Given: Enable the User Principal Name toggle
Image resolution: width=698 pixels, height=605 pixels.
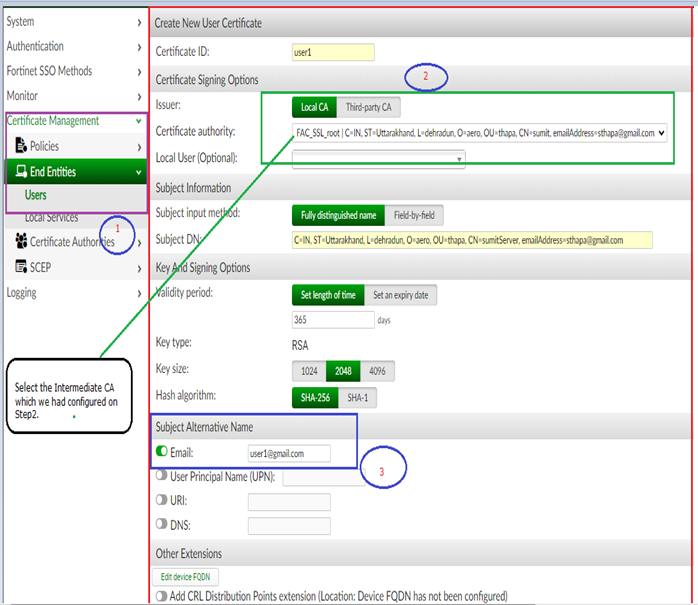Looking at the screenshot, I should [162, 476].
